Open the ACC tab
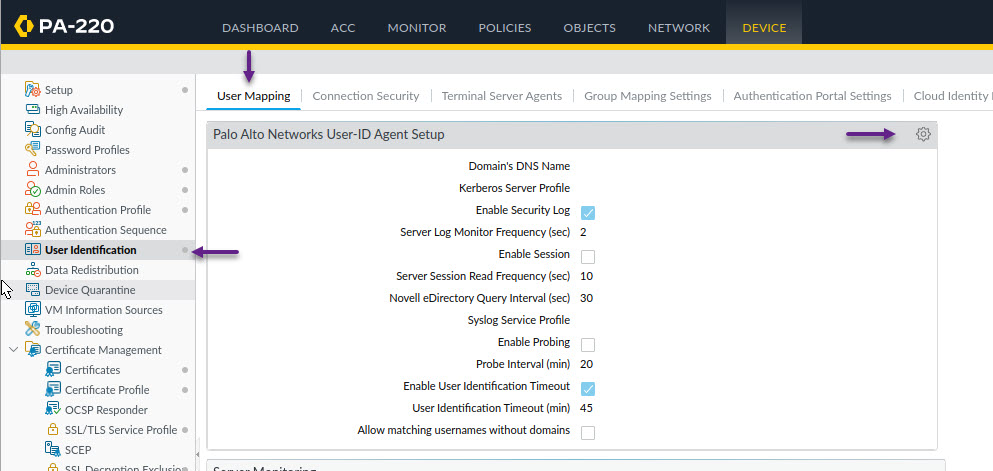This screenshot has width=993, height=471. (343, 28)
